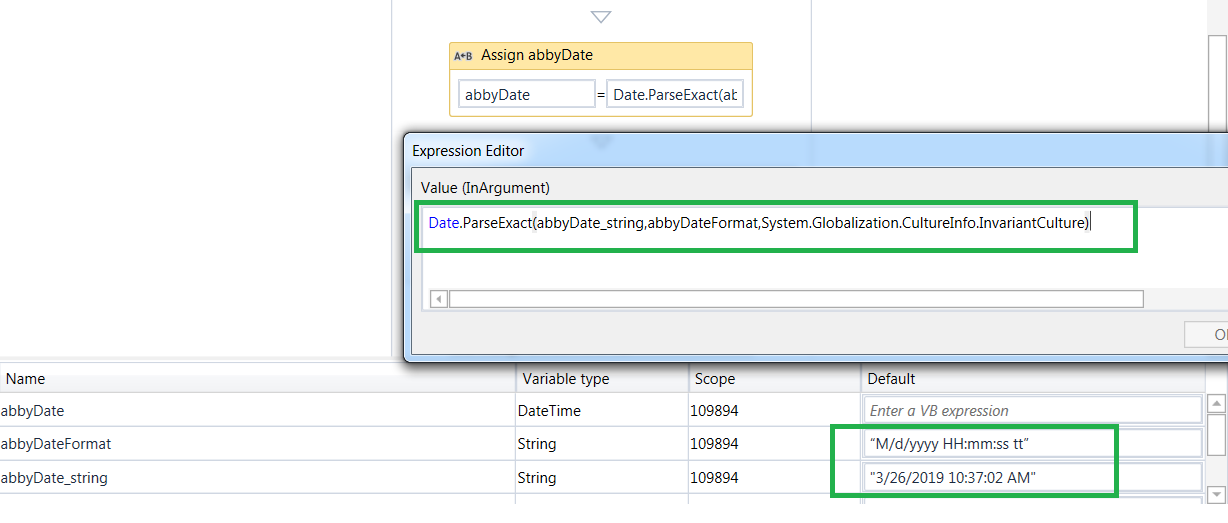Click the Expression Editor title bar

[816, 151]
